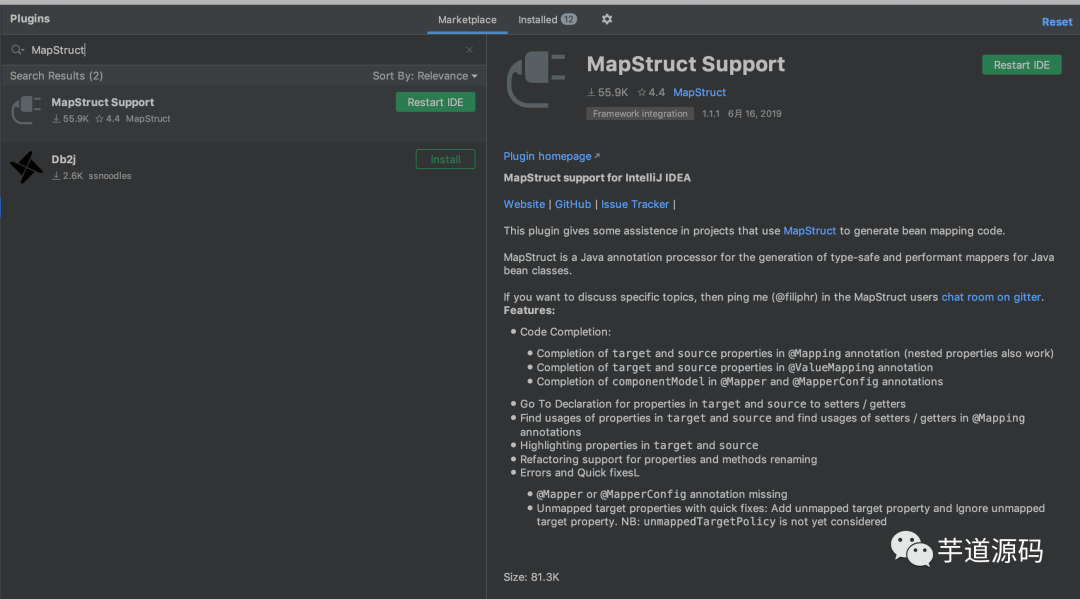Screen dimensions: 1080x599
Task: Open the MapStruct vendor link under title
Action: point(699,92)
